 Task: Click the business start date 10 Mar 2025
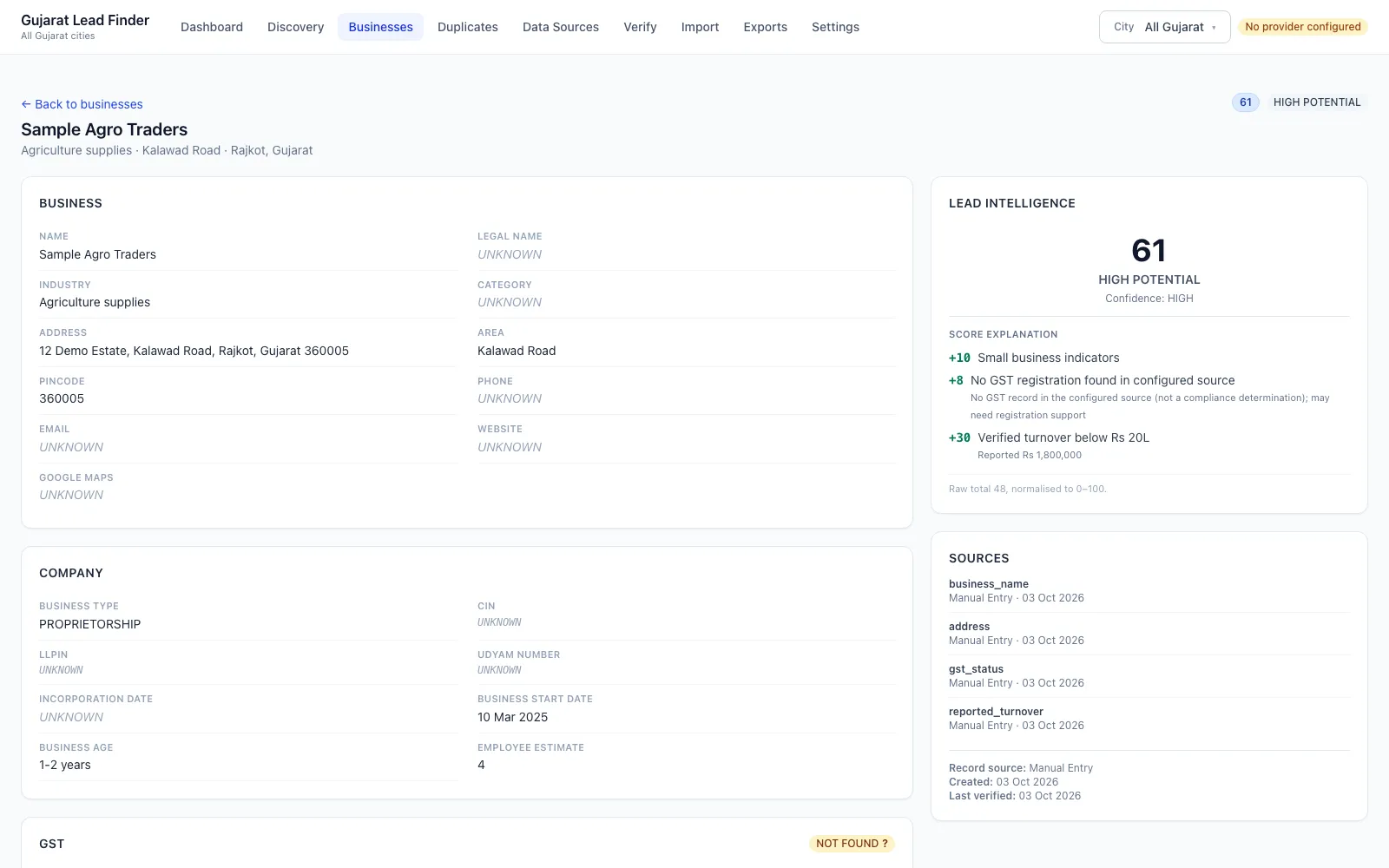click(512, 717)
